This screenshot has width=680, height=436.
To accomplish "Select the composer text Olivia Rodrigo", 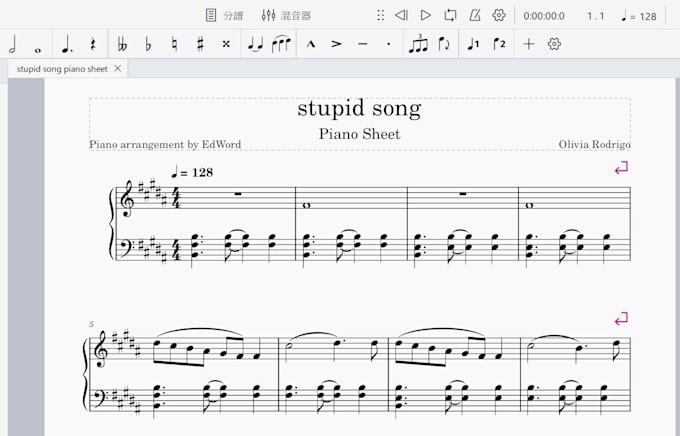I will [595, 144].
